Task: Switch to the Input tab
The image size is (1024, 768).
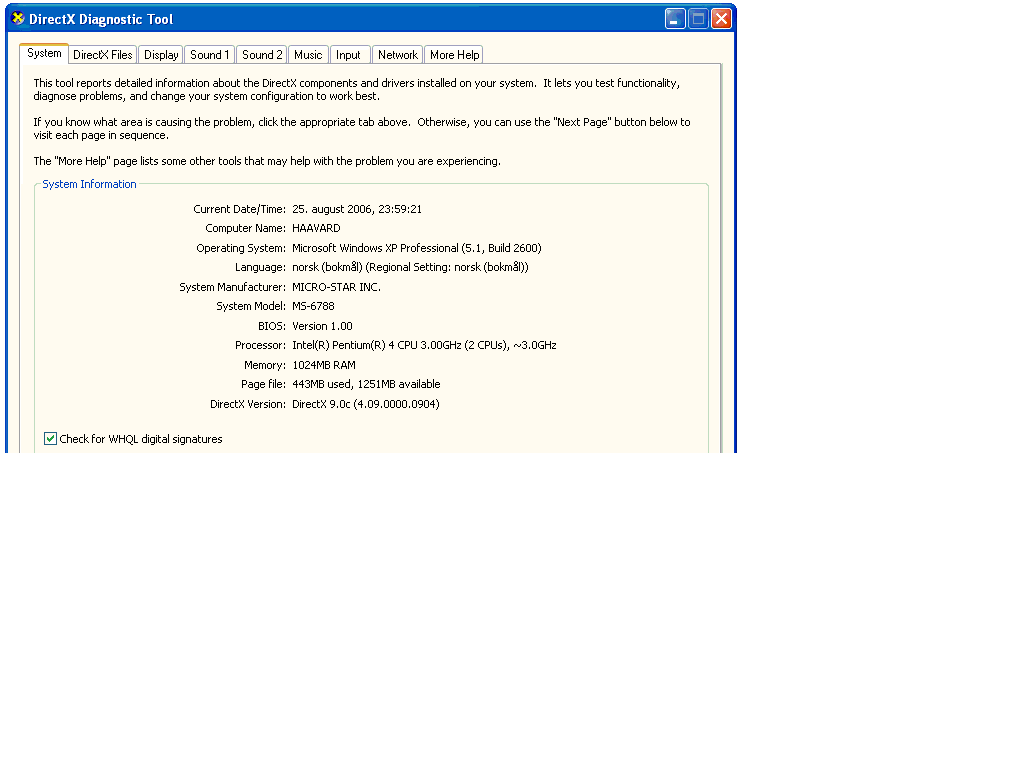Action: (348, 55)
